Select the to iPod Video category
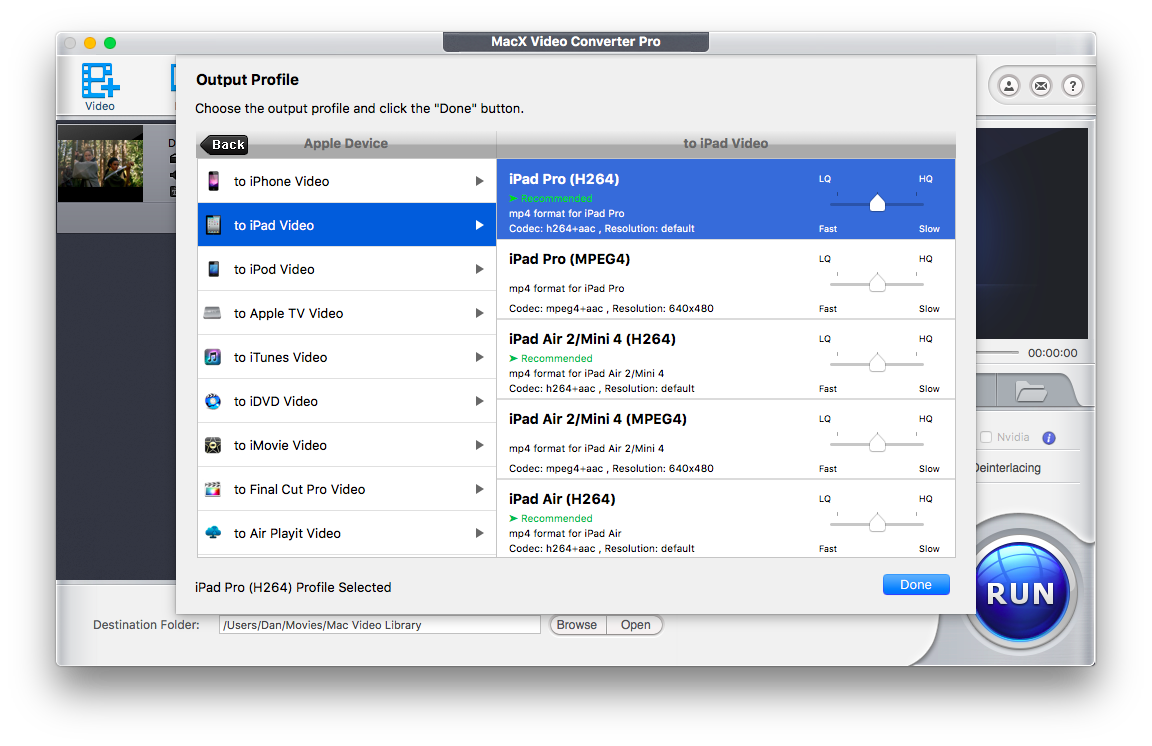 [x=347, y=269]
